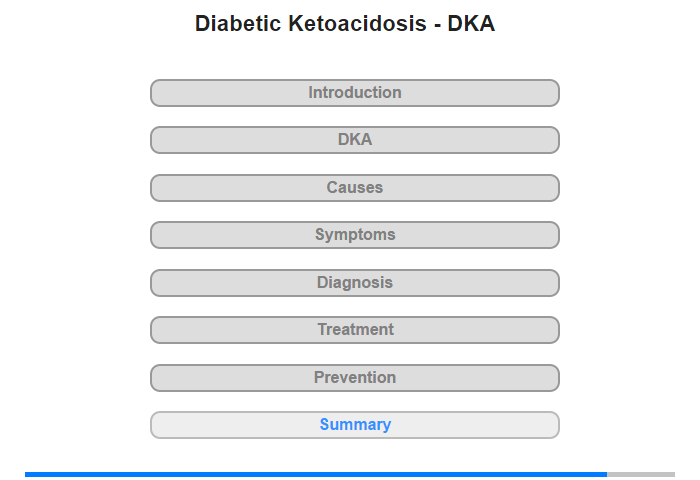Viewport: 700px width, 480px height.
Task: Click the blue filled progress bar
Action: [x=315, y=474]
